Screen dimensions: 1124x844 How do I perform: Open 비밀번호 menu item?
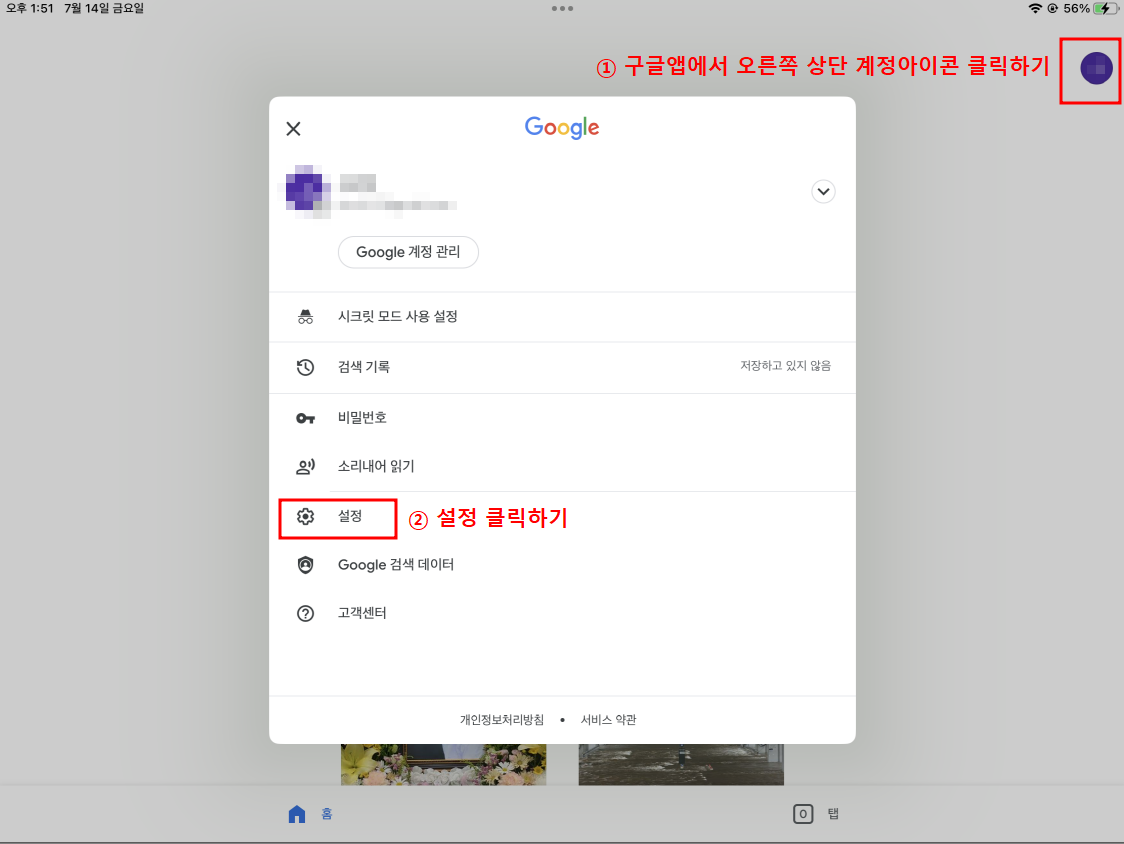pyautogui.click(x=362, y=417)
